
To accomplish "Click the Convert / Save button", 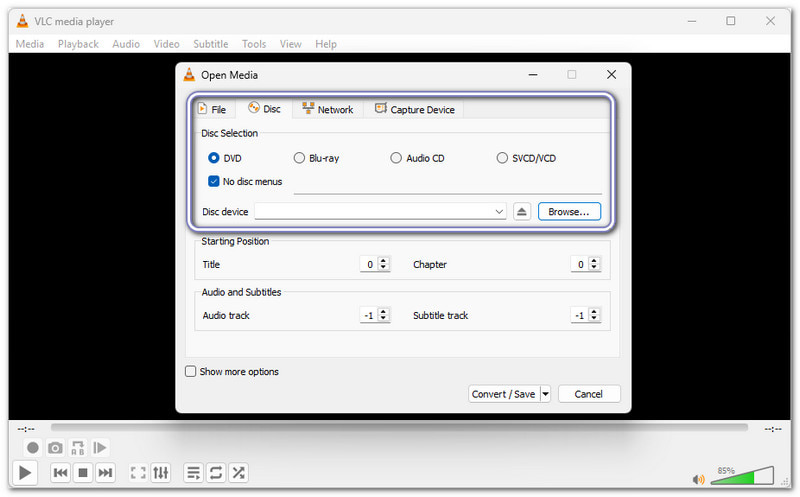I will [x=504, y=394].
